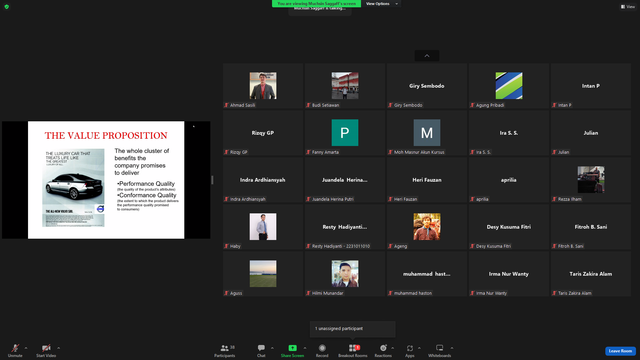This screenshot has width=640, height=360.
Task: Click Heri Fauzan's participant tile
Action: tap(427, 180)
